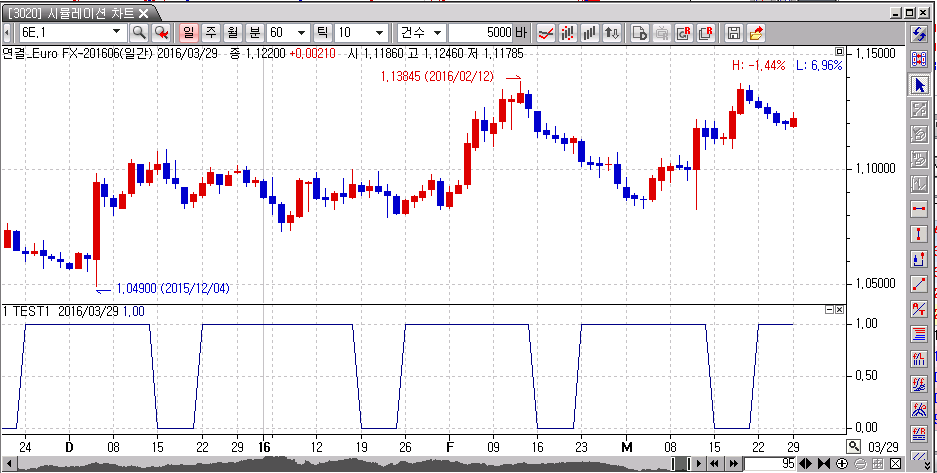Click the up-down arrows toolbar icon
The height and width of the screenshot is (473, 937).
[x=612, y=32]
